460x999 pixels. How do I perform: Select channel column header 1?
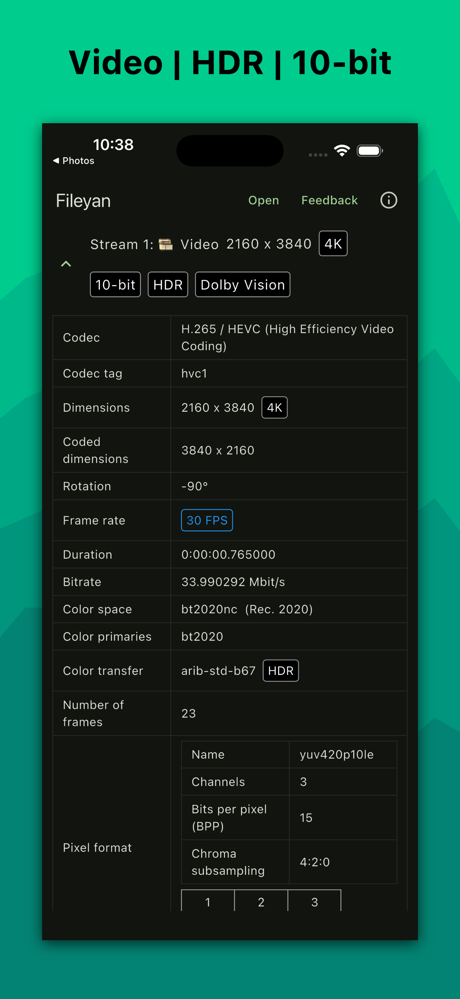[208, 903]
